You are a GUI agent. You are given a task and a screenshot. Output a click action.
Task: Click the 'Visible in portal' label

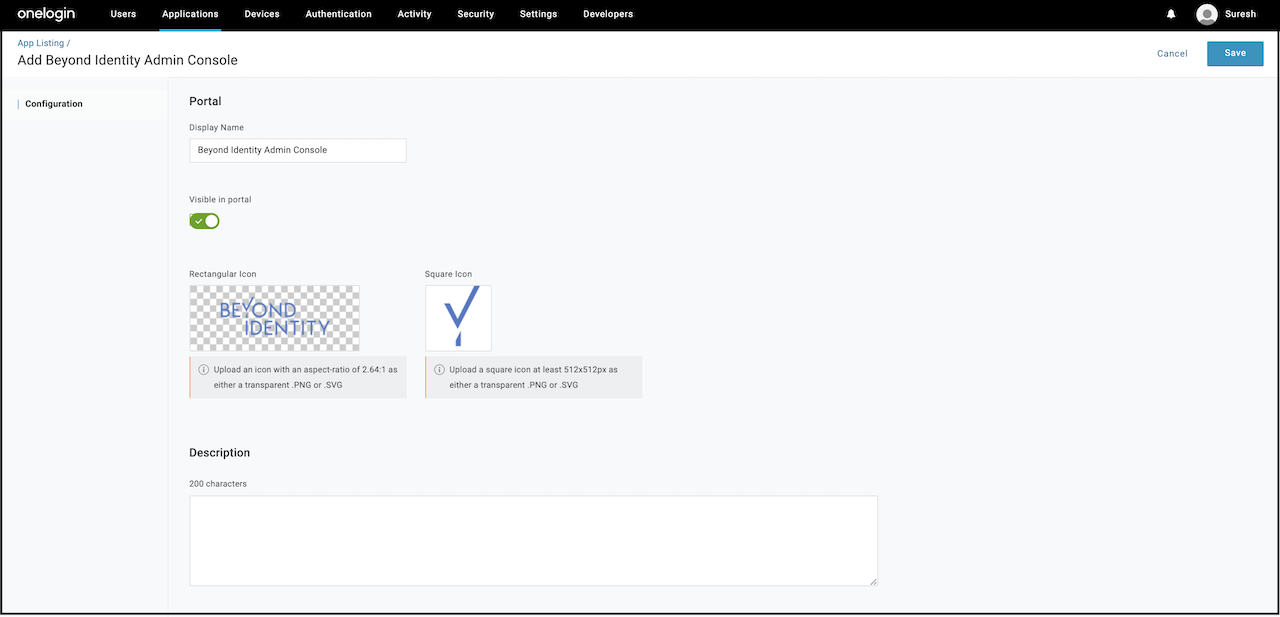[x=220, y=200]
